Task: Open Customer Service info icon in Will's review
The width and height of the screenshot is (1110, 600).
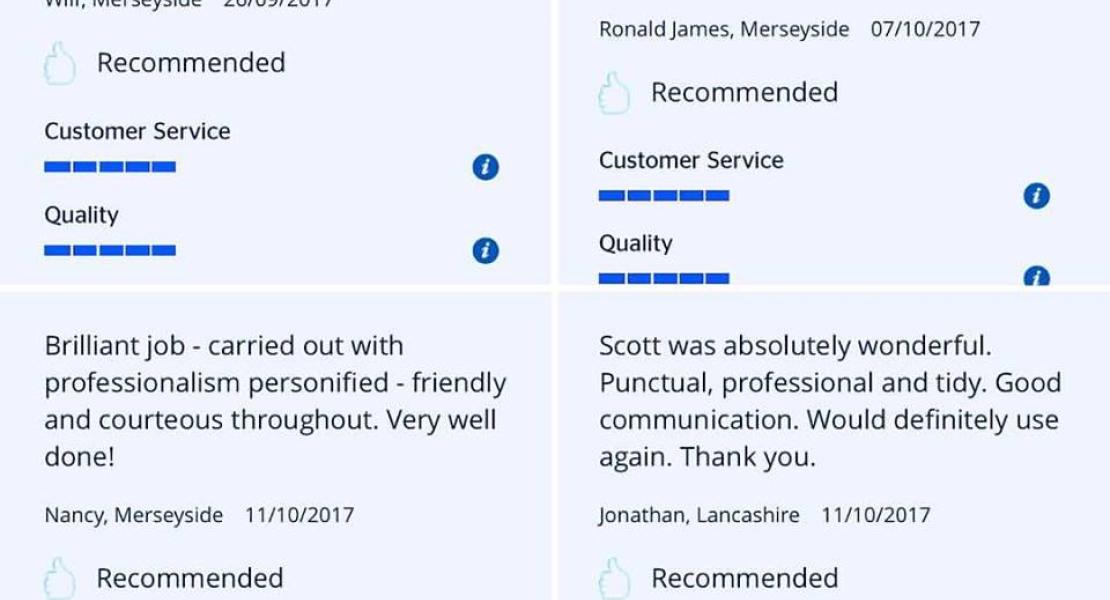Action: [486, 167]
